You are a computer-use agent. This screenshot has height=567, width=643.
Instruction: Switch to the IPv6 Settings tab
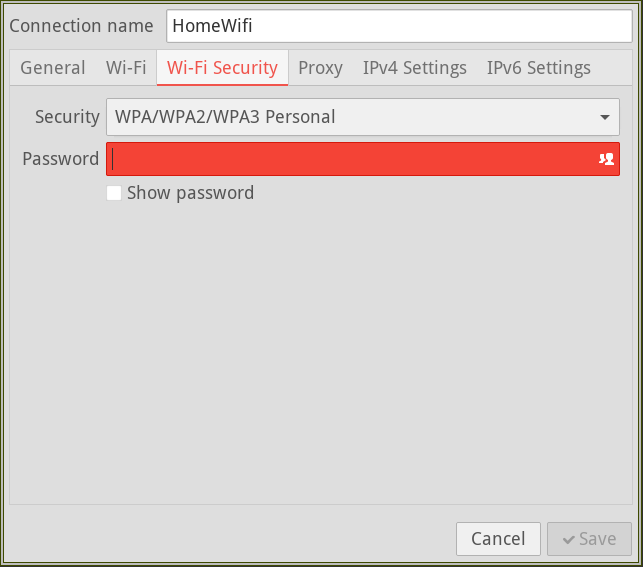[538, 68]
